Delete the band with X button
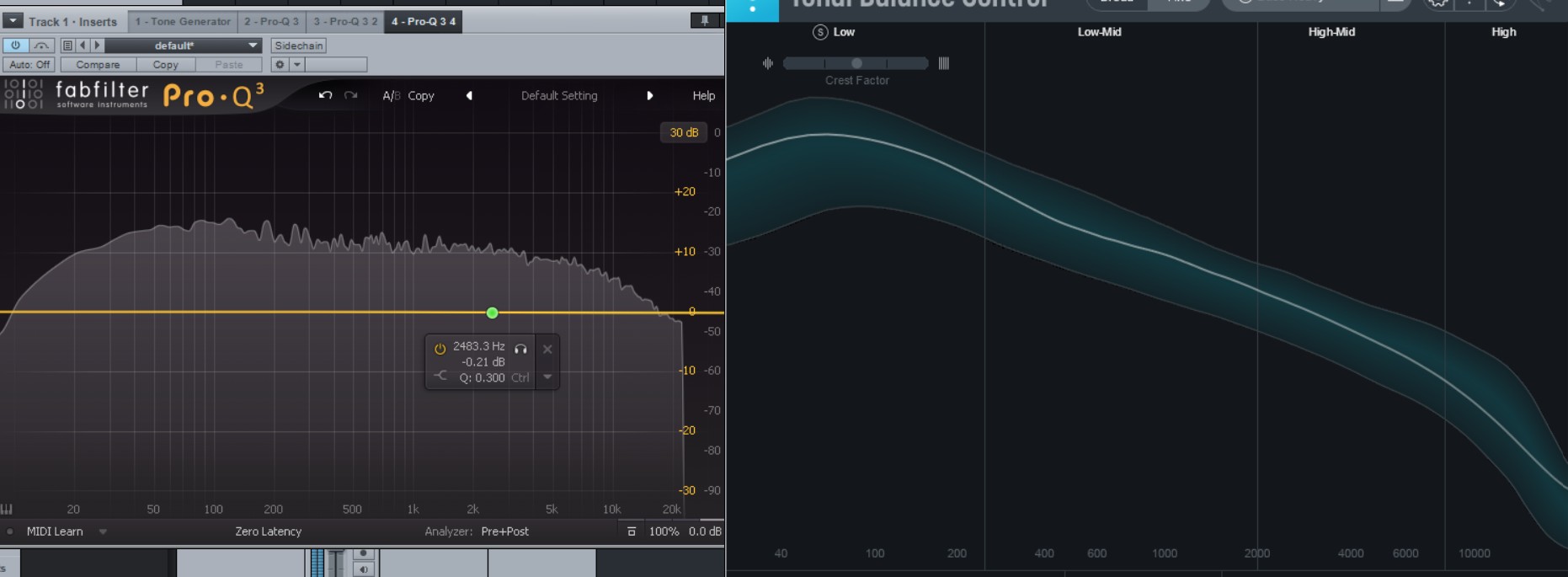 tap(547, 349)
